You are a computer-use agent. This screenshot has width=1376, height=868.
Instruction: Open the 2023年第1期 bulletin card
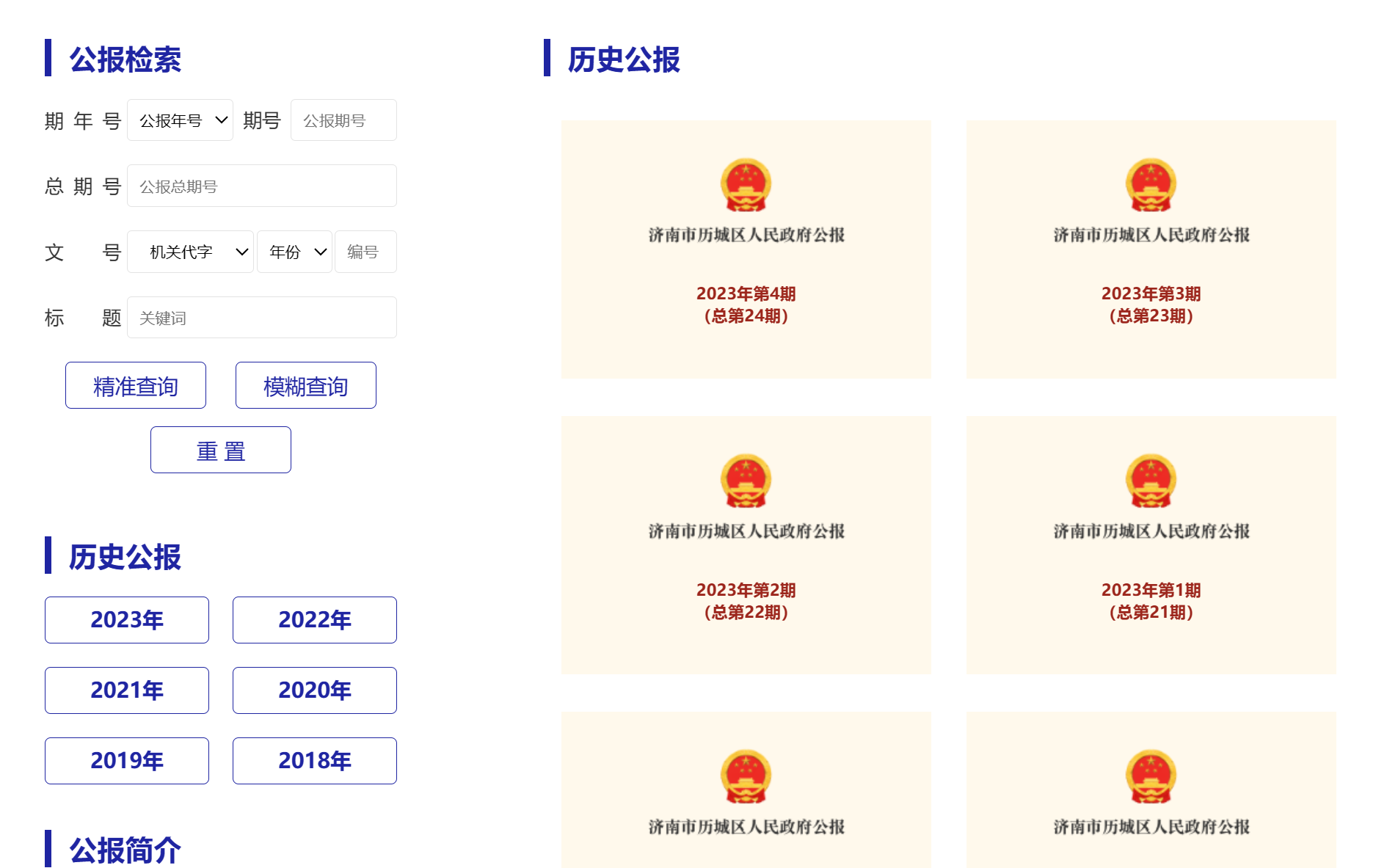pos(1151,545)
